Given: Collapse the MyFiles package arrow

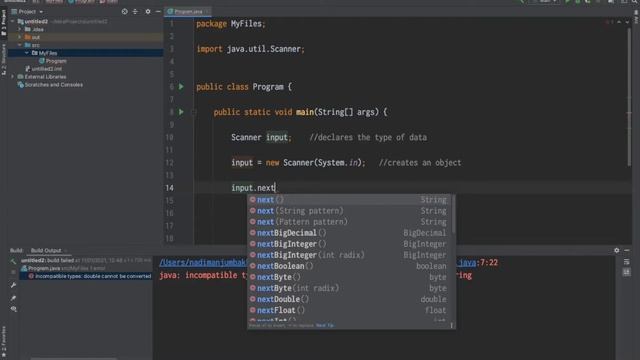Looking at the screenshot, I should 27,53.
